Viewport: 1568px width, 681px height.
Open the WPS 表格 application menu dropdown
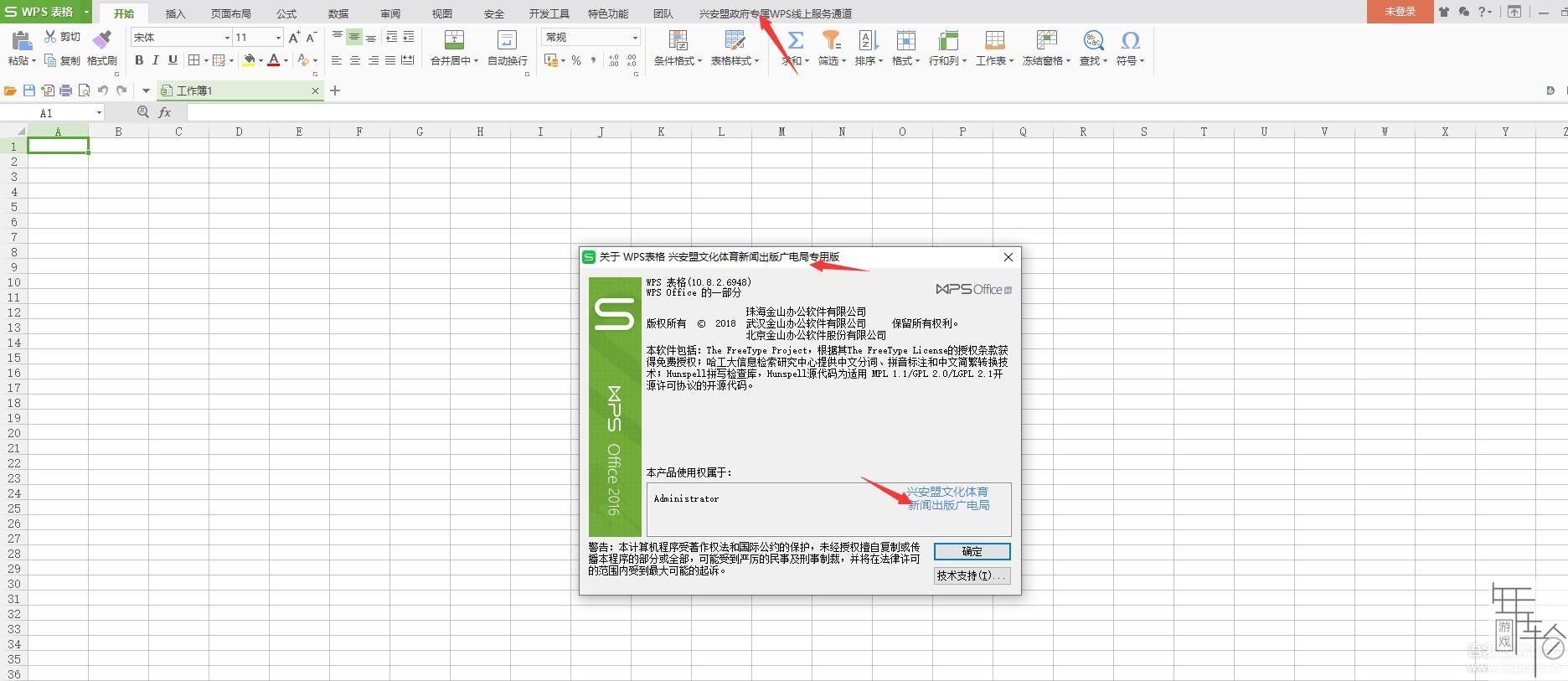[x=86, y=12]
